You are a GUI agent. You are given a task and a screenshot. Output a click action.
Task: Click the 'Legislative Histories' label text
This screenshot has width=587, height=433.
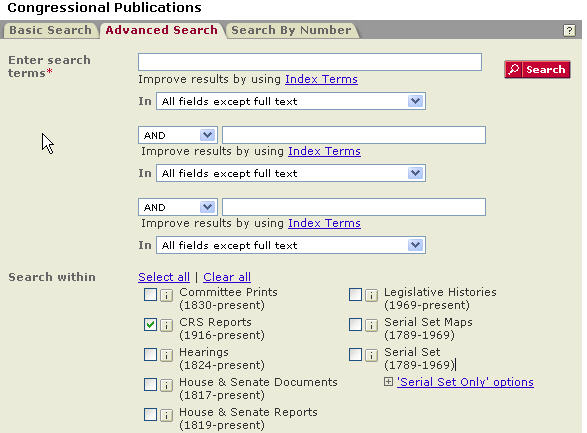coord(440,292)
